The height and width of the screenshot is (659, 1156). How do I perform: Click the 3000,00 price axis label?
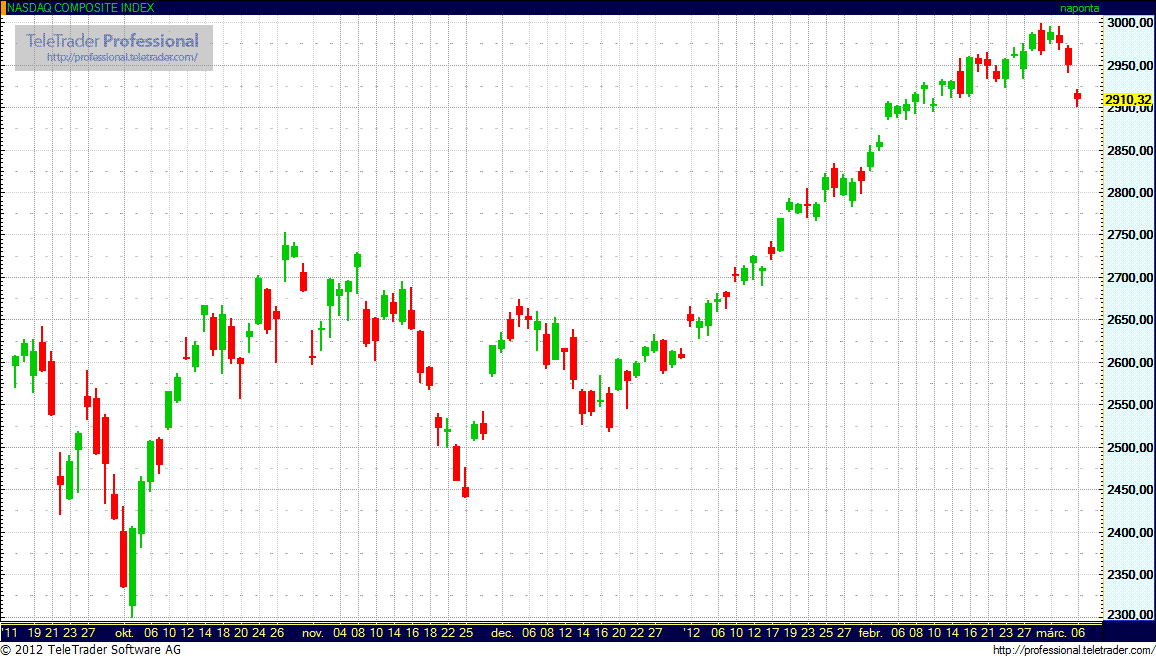pos(1129,23)
